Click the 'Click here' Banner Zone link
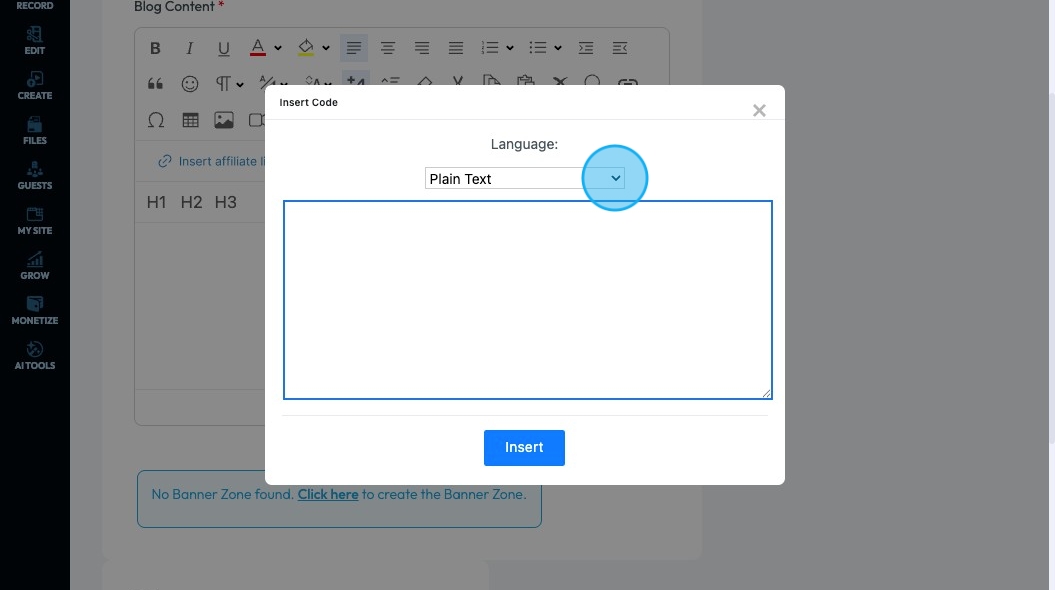 328,494
